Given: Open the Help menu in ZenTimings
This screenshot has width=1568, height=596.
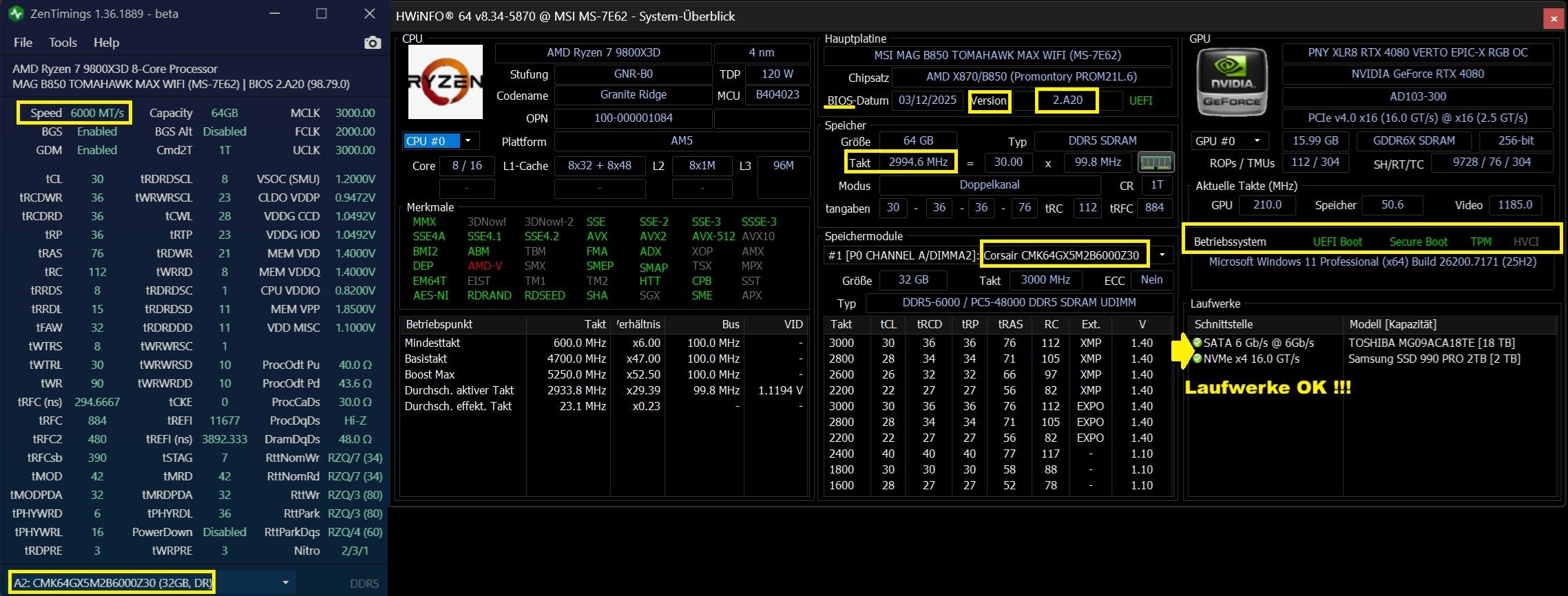Looking at the screenshot, I should [x=106, y=43].
